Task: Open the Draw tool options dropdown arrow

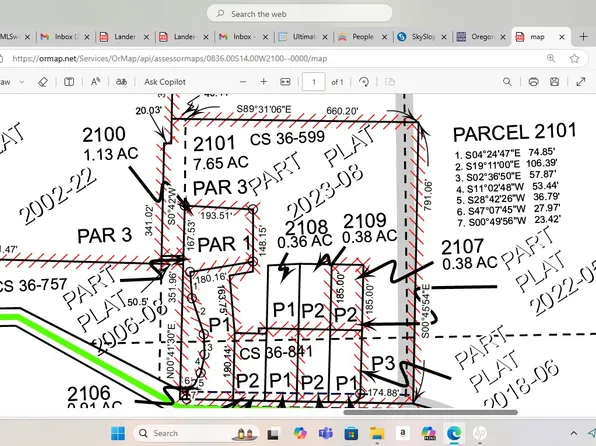Action: tap(22, 82)
